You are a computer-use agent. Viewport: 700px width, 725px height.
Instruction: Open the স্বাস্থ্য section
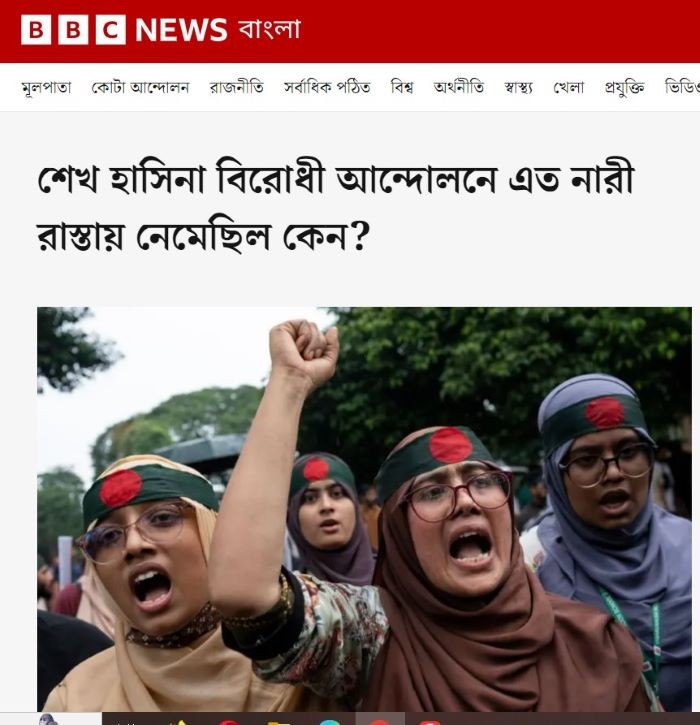[x=518, y=87]
